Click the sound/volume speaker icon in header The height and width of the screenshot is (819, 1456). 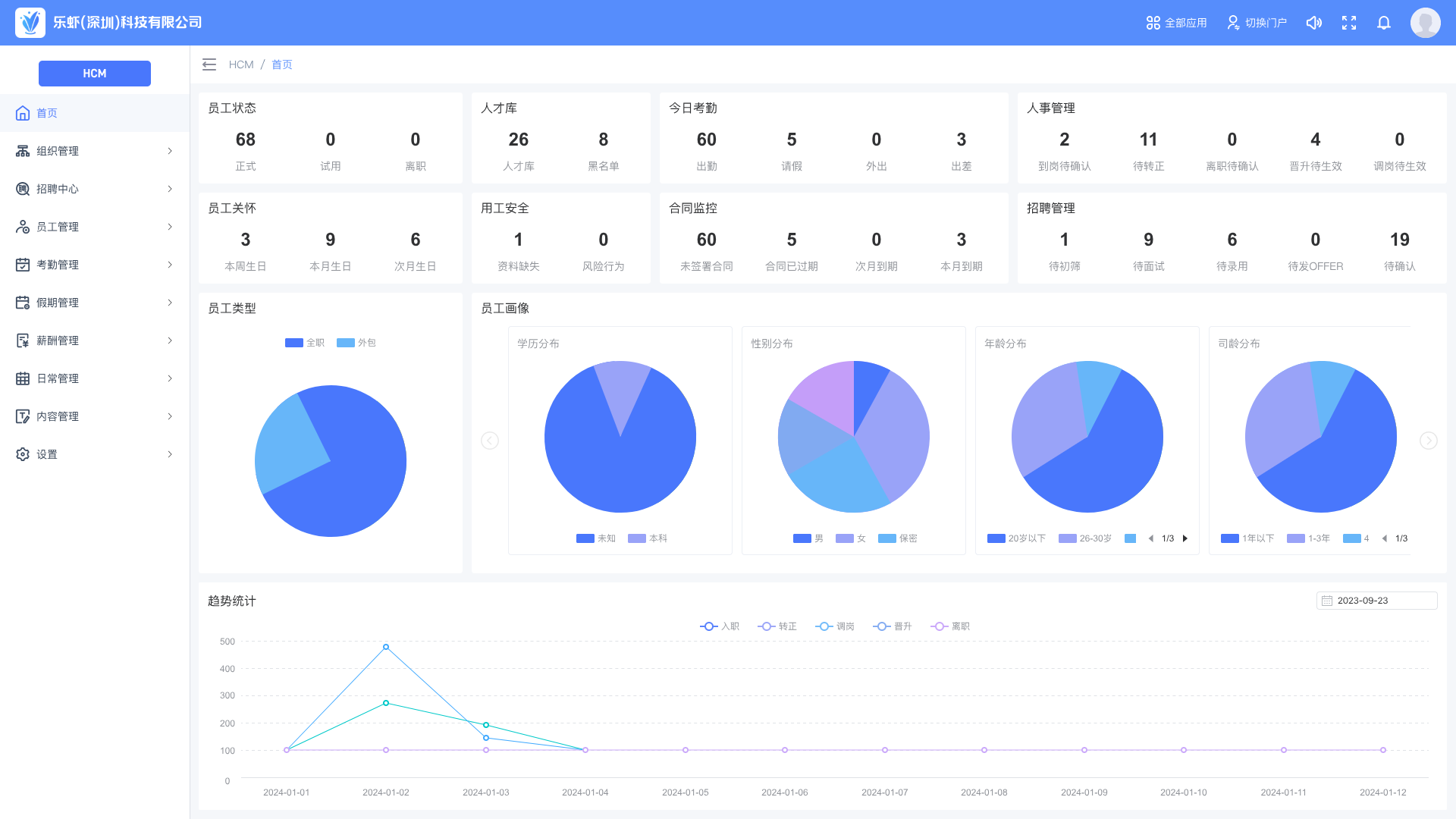pyautogui.click(x=1314, y=23)
